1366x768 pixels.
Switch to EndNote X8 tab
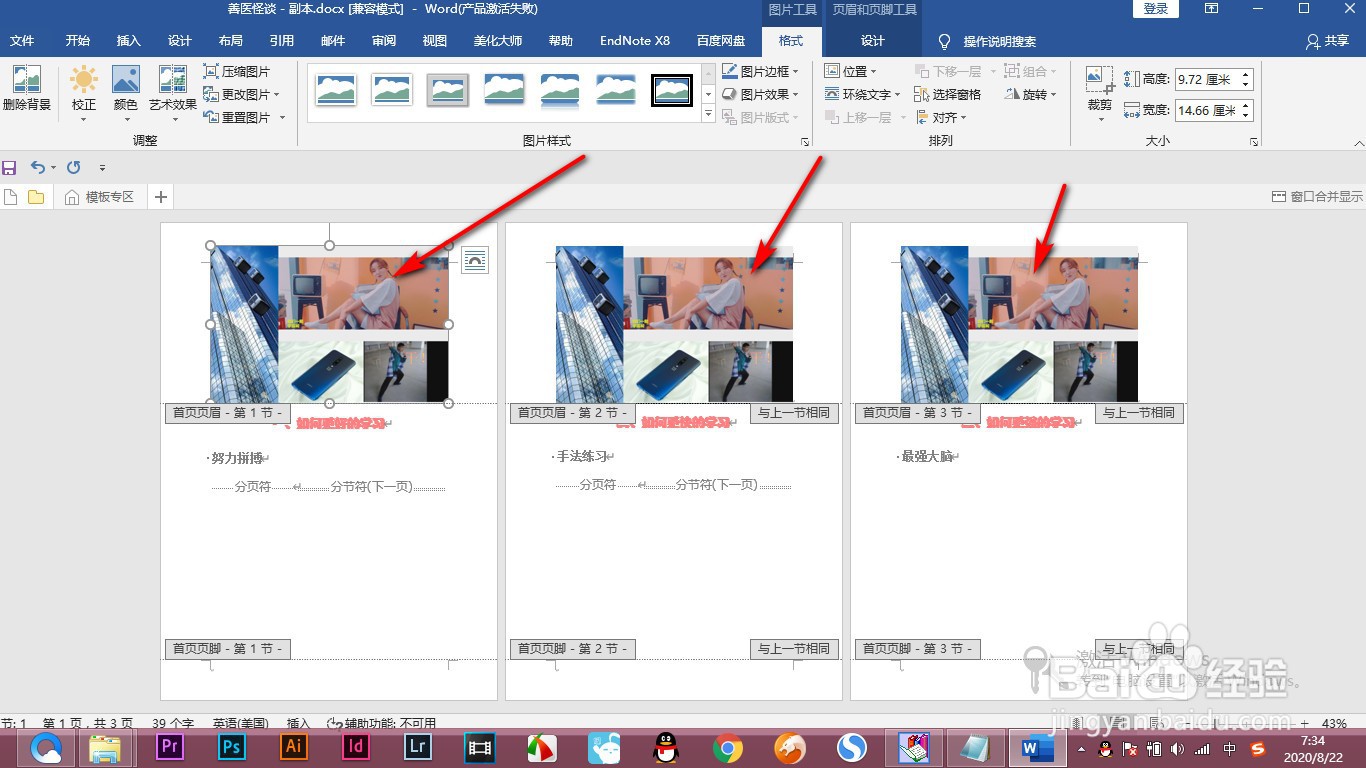pos(635,41)
